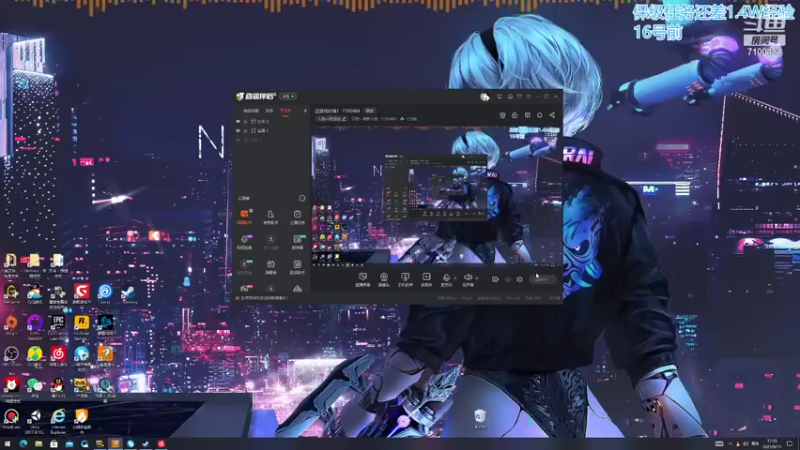
Task: Open the purple GOG Galaxy desktop icon
Action: click(34, 322)
